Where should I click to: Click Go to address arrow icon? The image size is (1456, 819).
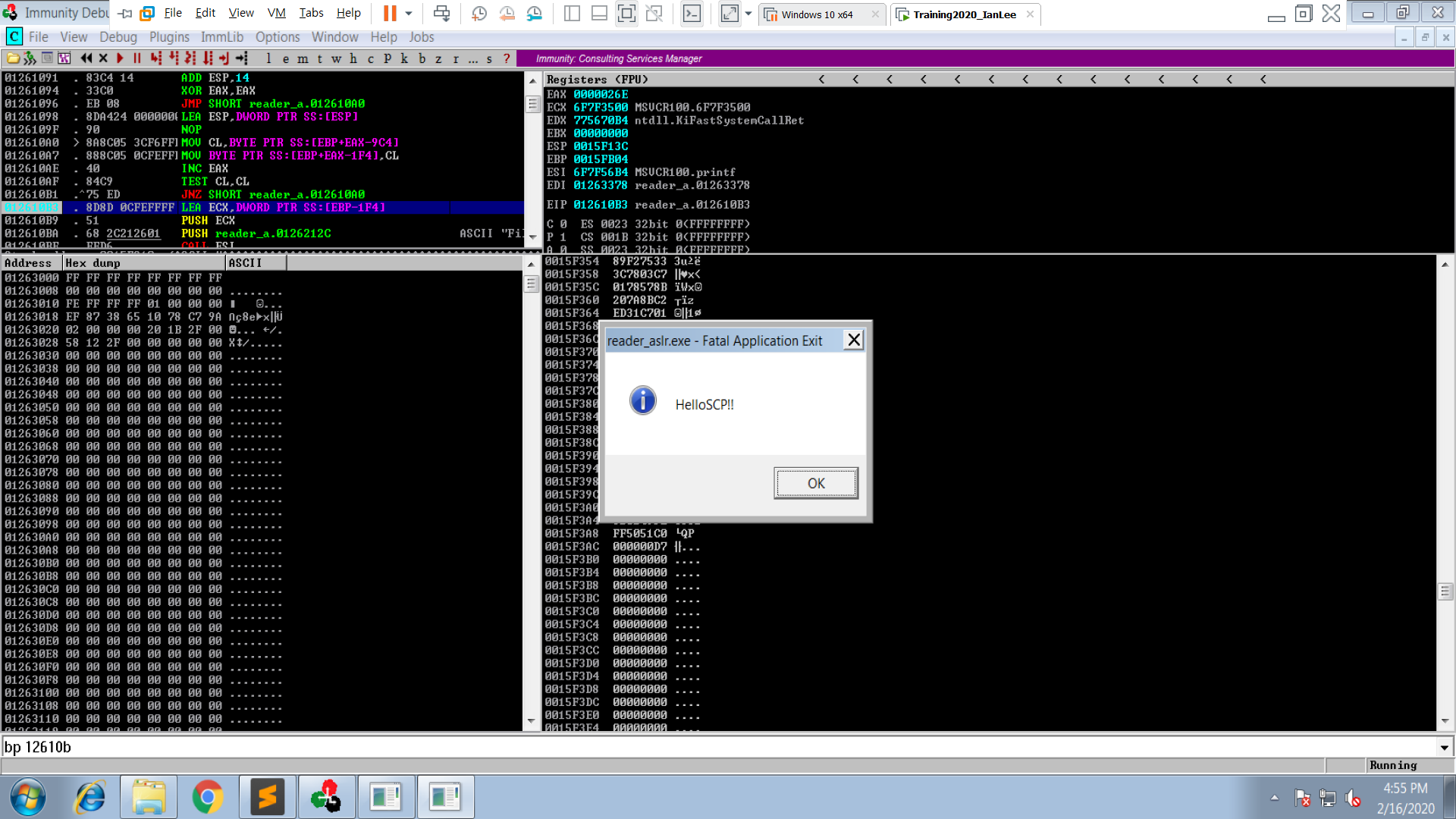tap(241, 58)
